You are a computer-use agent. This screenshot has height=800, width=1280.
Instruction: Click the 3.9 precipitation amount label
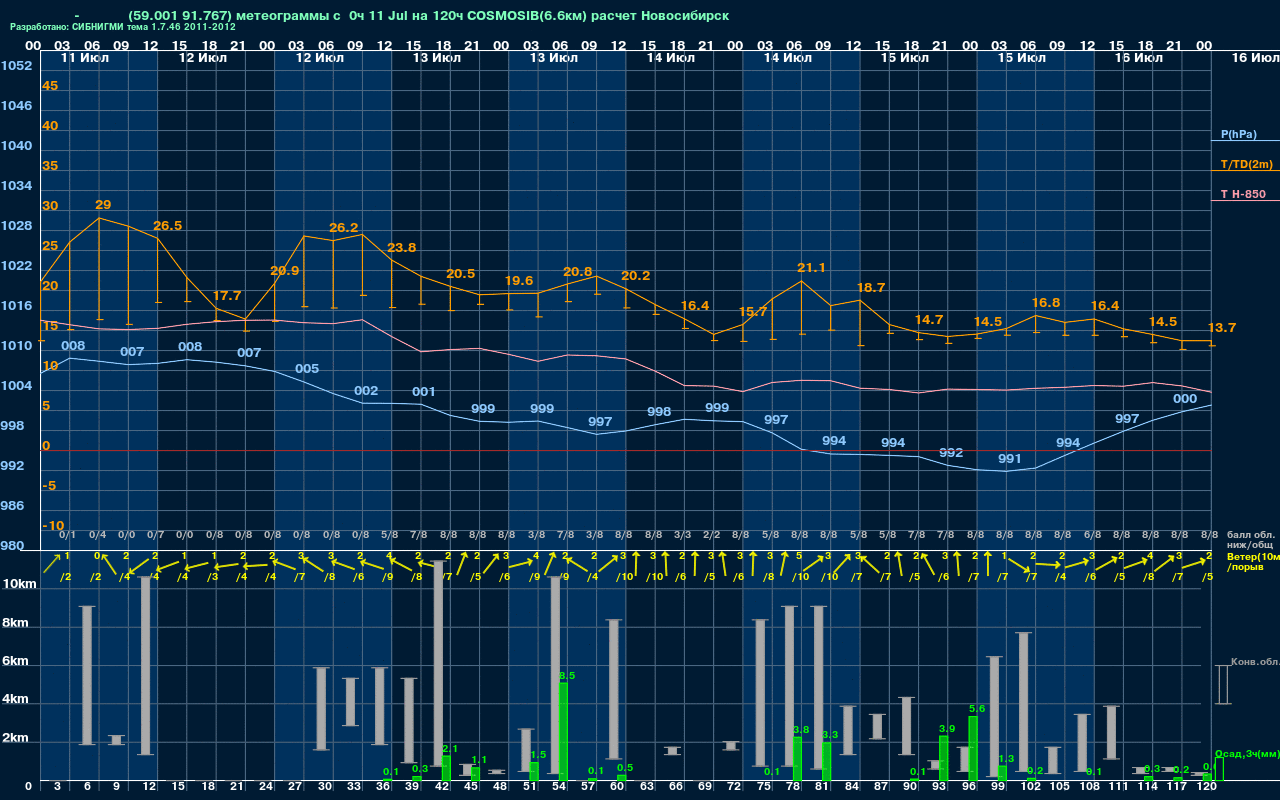[x=948, y=729]
